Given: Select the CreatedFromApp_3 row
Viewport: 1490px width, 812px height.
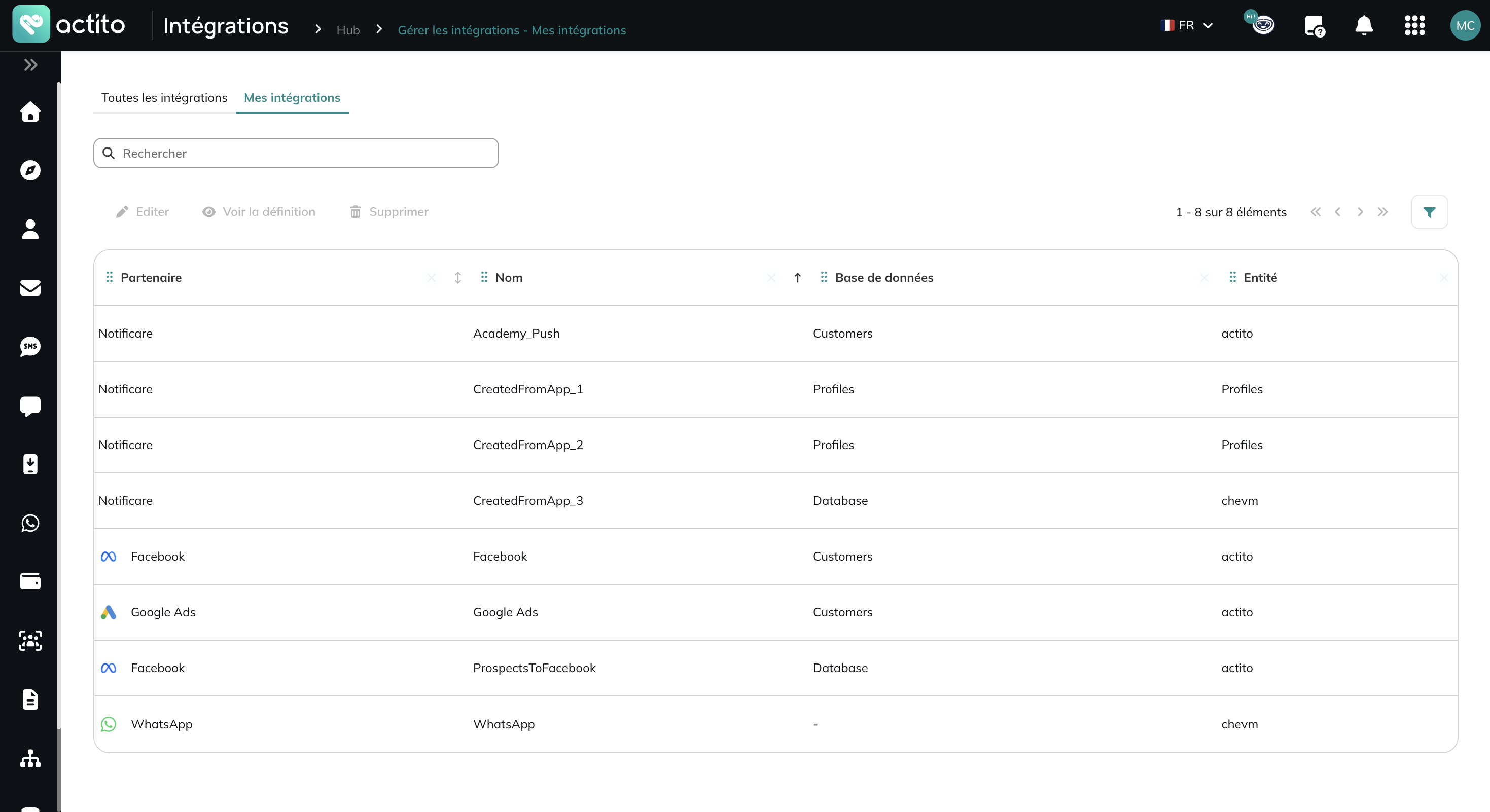Looking at the screenshot, I should click(x=775, y=501).
